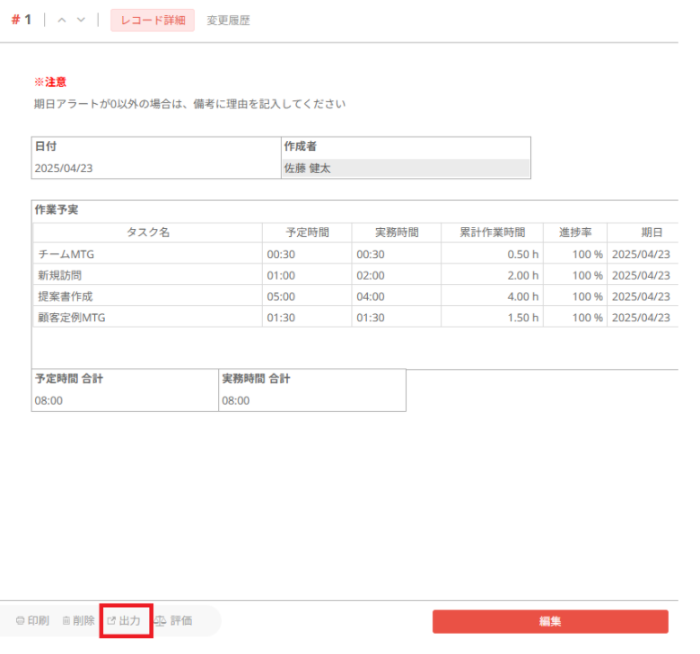Open 評価 with the scales icon
The width and height of the screenshot is (700, 654).
pos(160,621)
